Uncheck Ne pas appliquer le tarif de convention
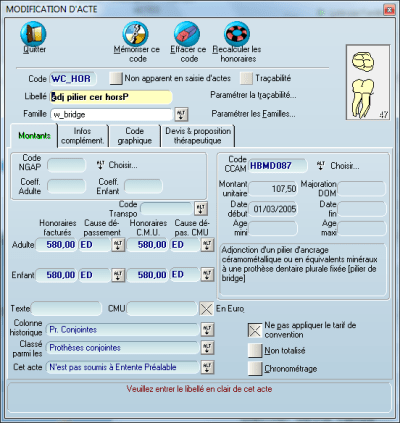The height and width of the screenshot is (423, 400). click(255, 330)
